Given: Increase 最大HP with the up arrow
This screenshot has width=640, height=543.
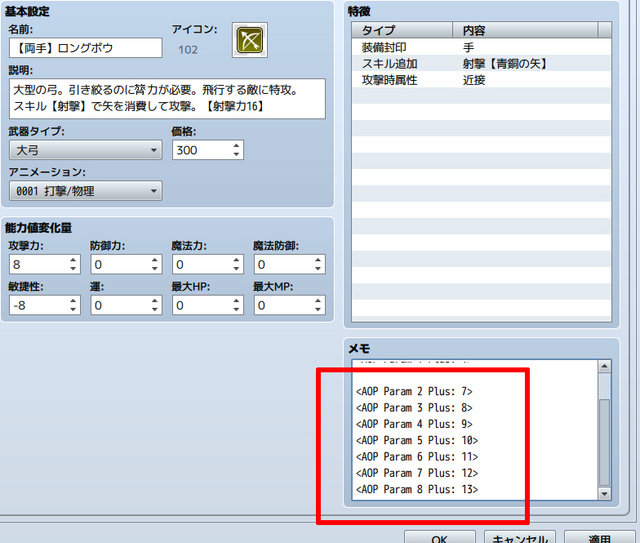Looking at the screenshot, I should click(236, 300).
